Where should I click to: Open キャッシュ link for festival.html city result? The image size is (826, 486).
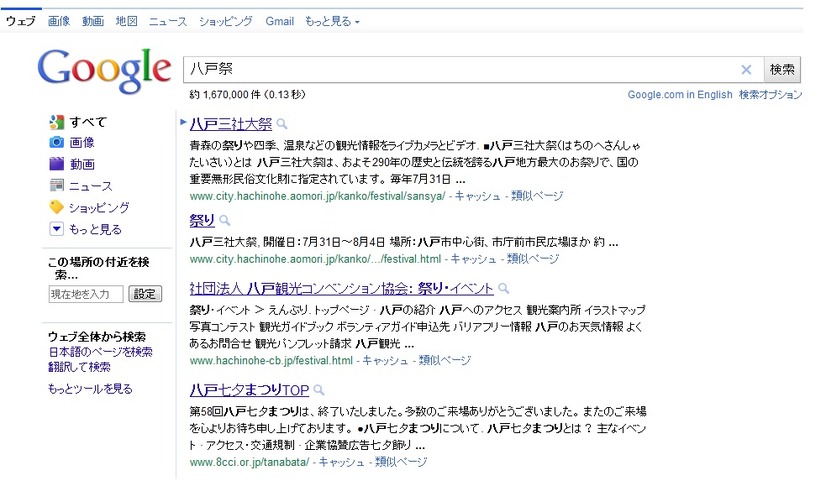pyautogui.click(x=473, y=259)
